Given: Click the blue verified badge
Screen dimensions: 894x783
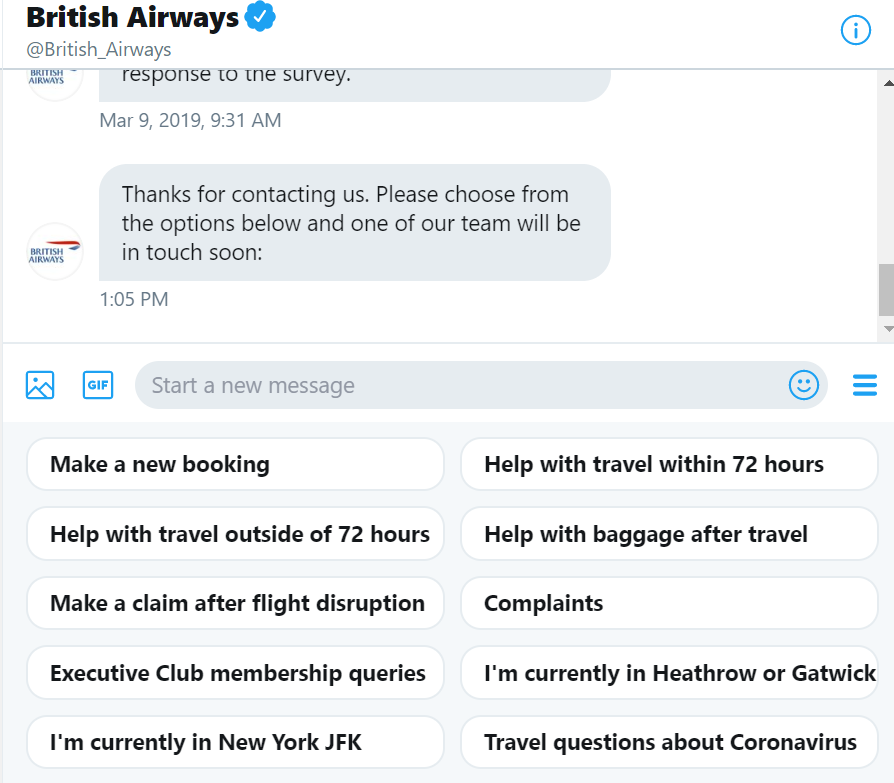Looking at the screenshot, I should [260, 16].
